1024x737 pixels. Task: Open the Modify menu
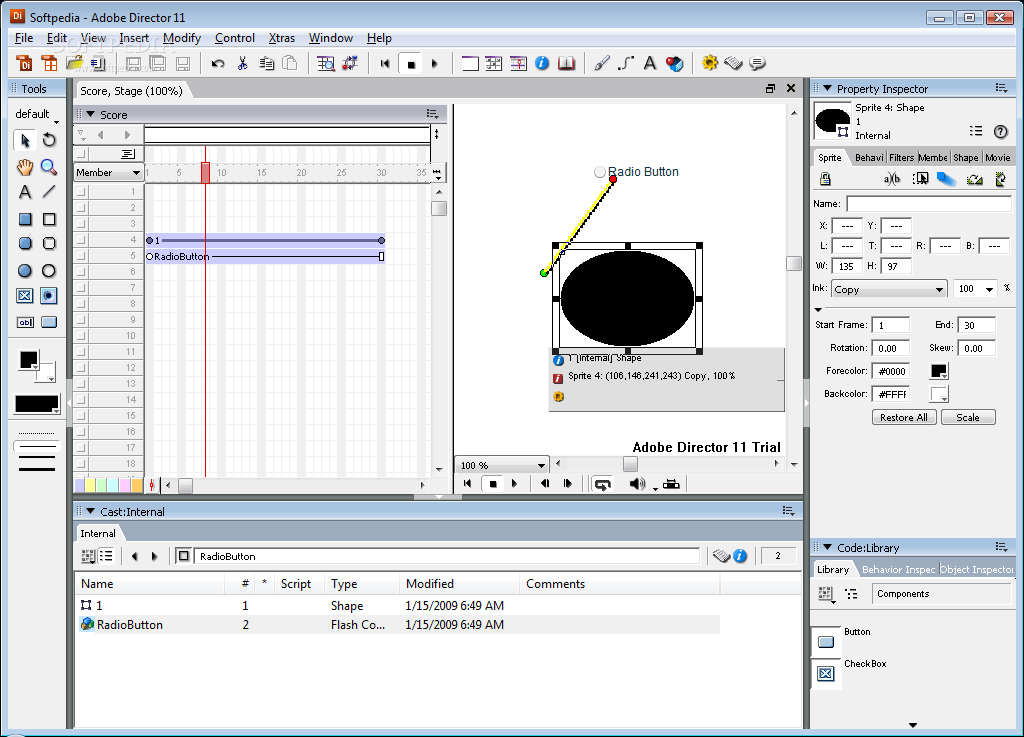pyautogui.click(x=182, y=38)
